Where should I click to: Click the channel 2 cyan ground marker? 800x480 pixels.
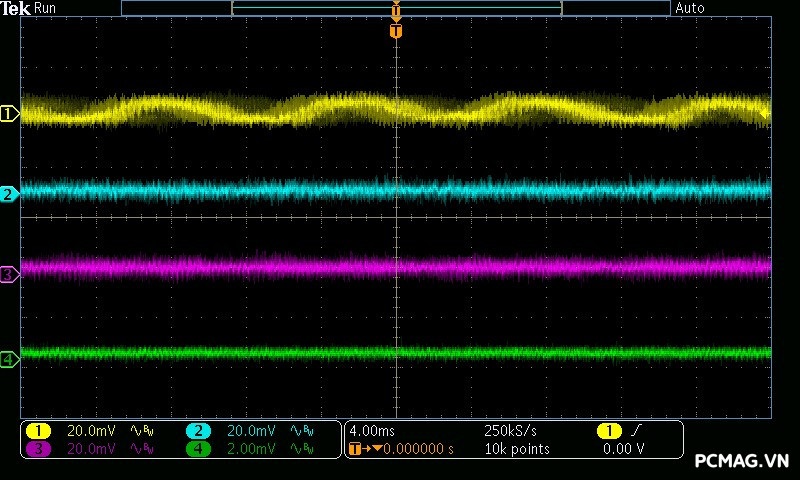tap(9, 194)
